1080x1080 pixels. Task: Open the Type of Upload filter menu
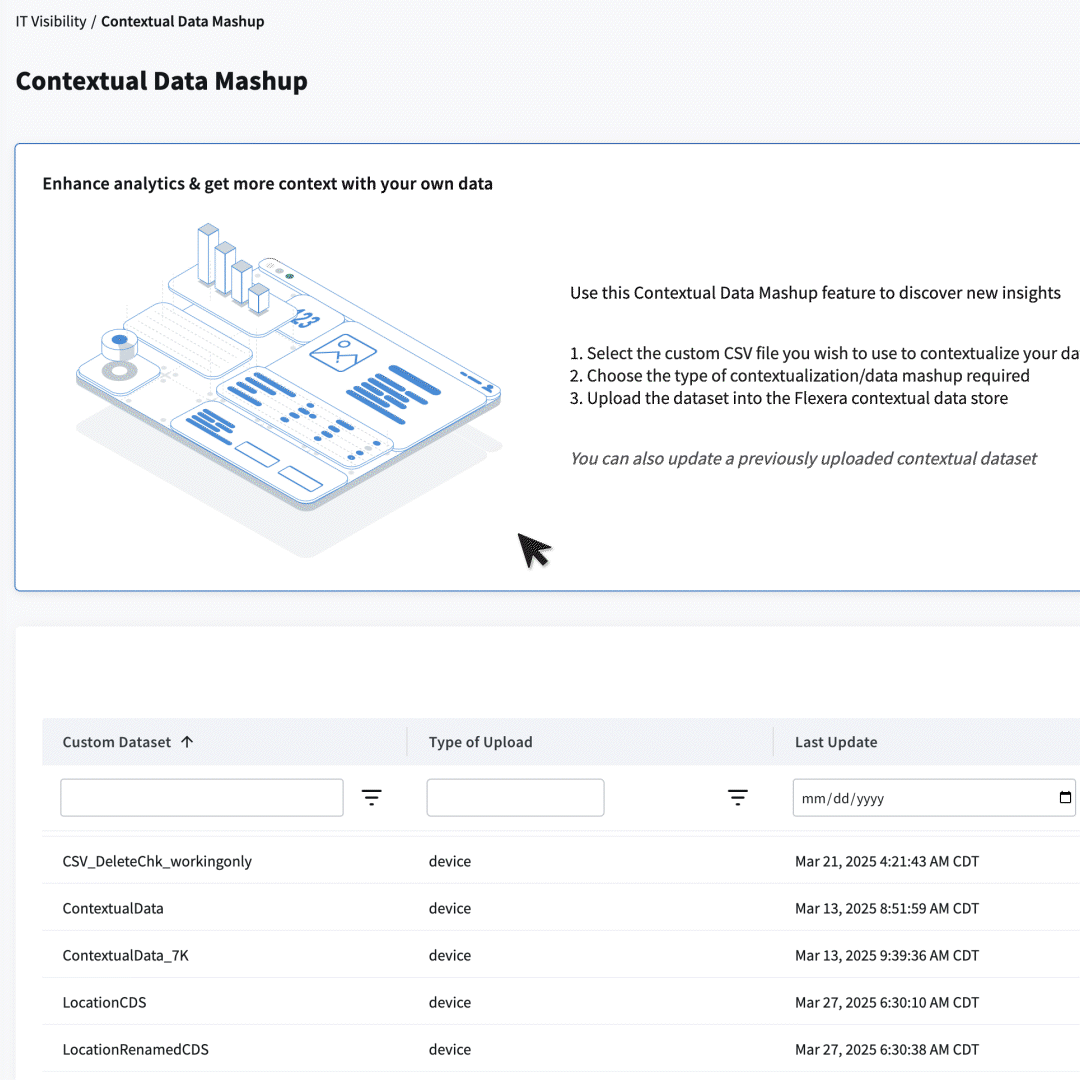pyautogui.click(x=737, y=797)
